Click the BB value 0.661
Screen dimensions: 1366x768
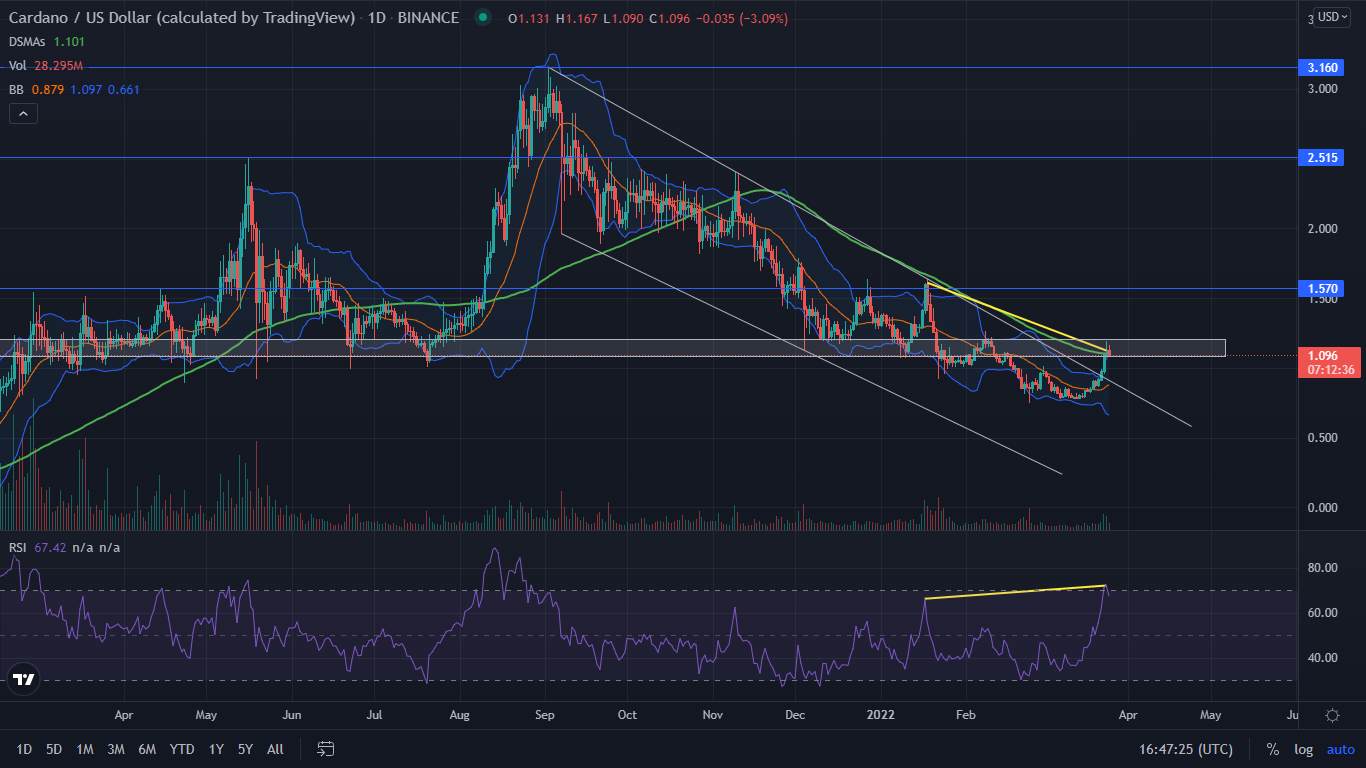point(124,89)
